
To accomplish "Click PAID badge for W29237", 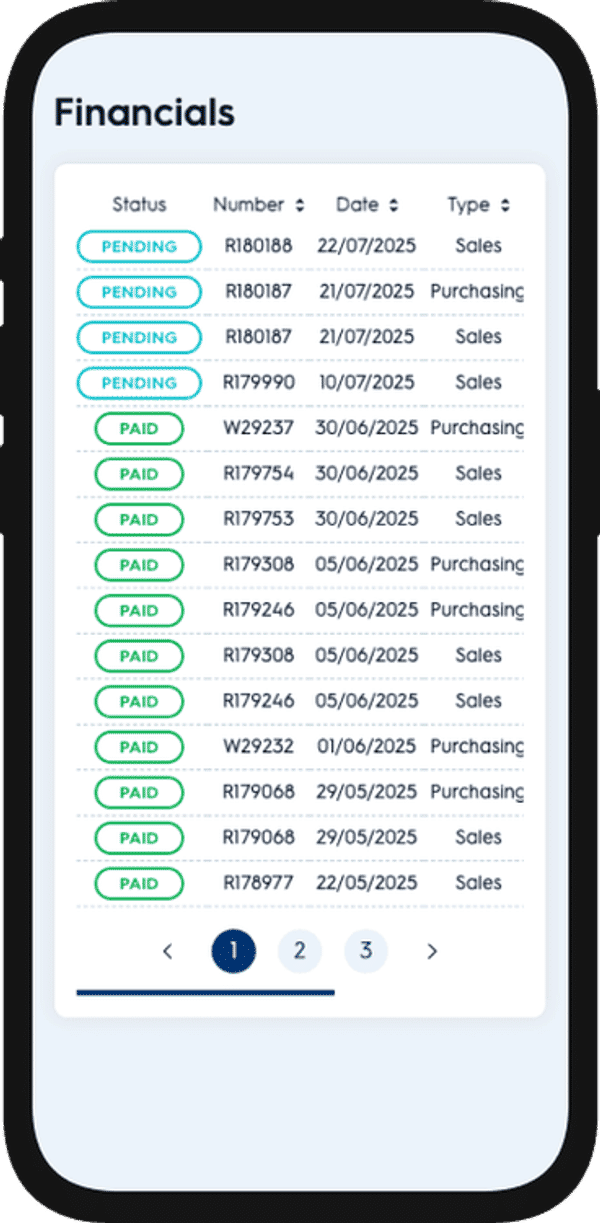I will point(139,429).
